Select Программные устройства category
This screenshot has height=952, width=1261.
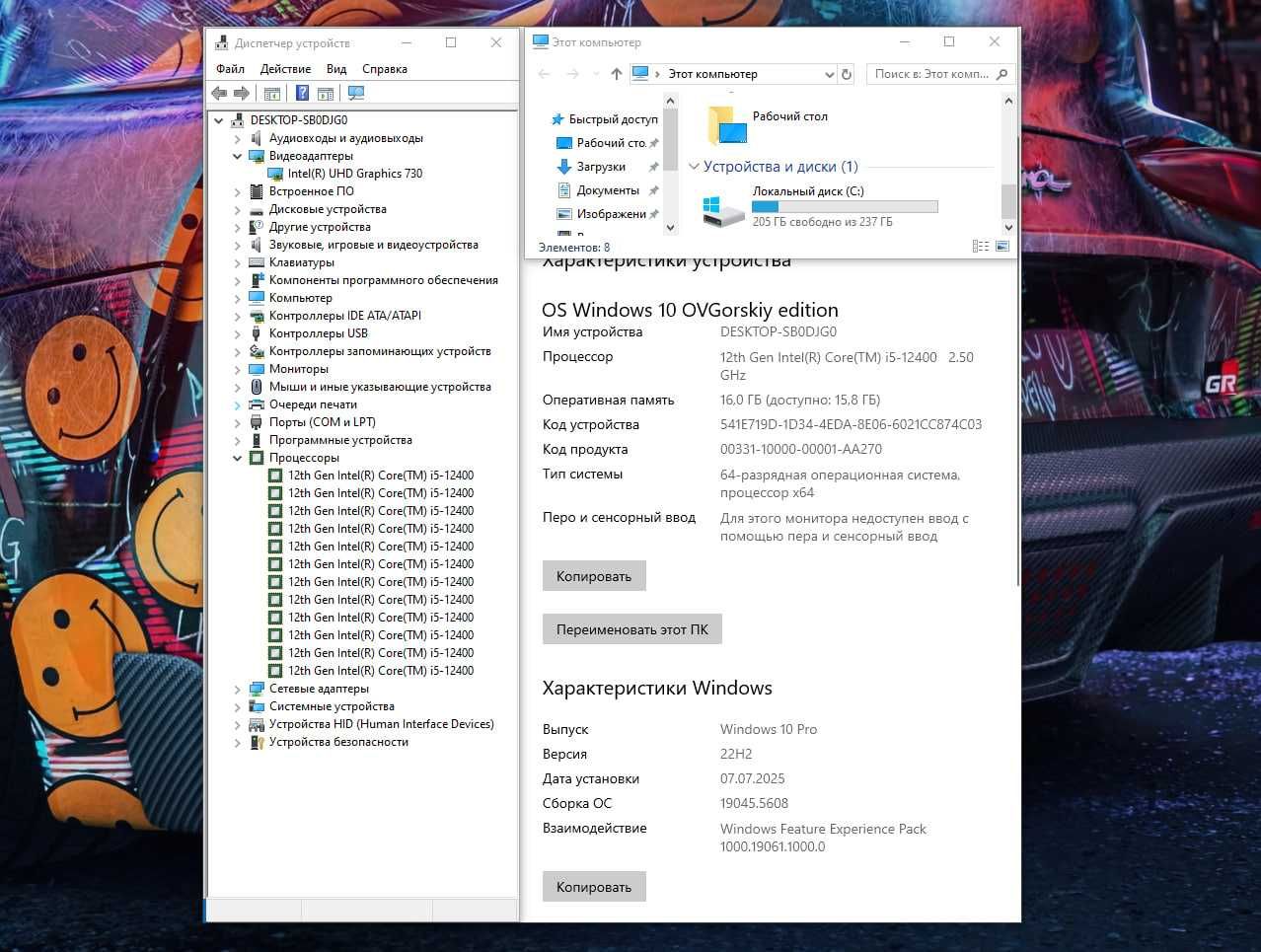point(340,440)
